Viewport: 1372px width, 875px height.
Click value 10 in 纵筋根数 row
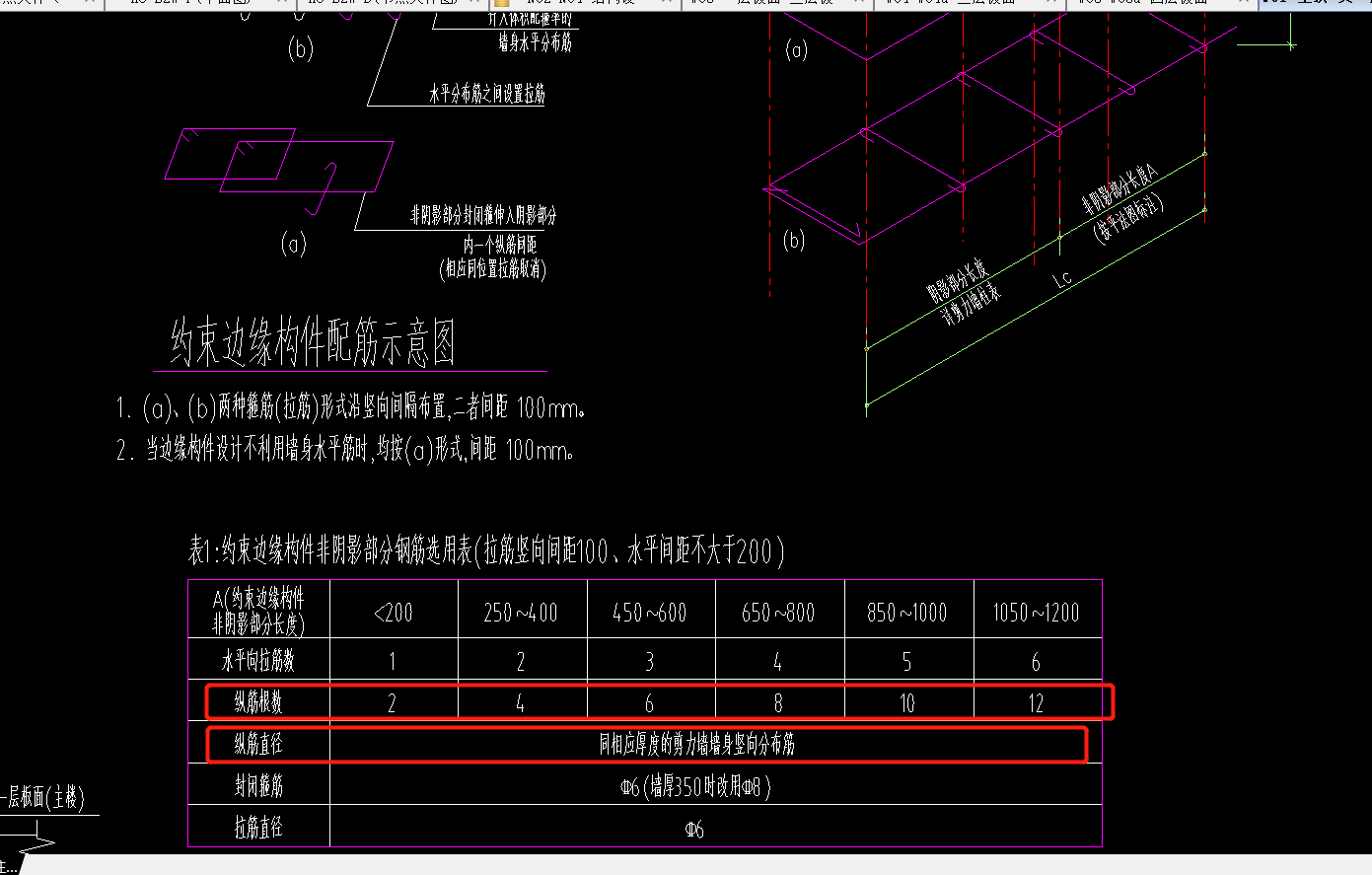[906, 703]
